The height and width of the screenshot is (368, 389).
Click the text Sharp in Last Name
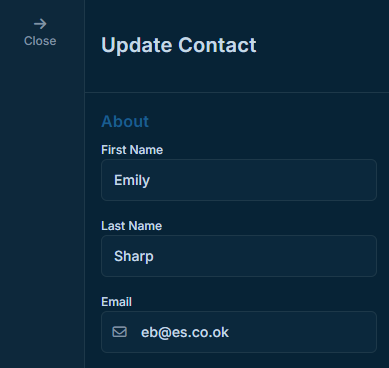click(134, 257)
